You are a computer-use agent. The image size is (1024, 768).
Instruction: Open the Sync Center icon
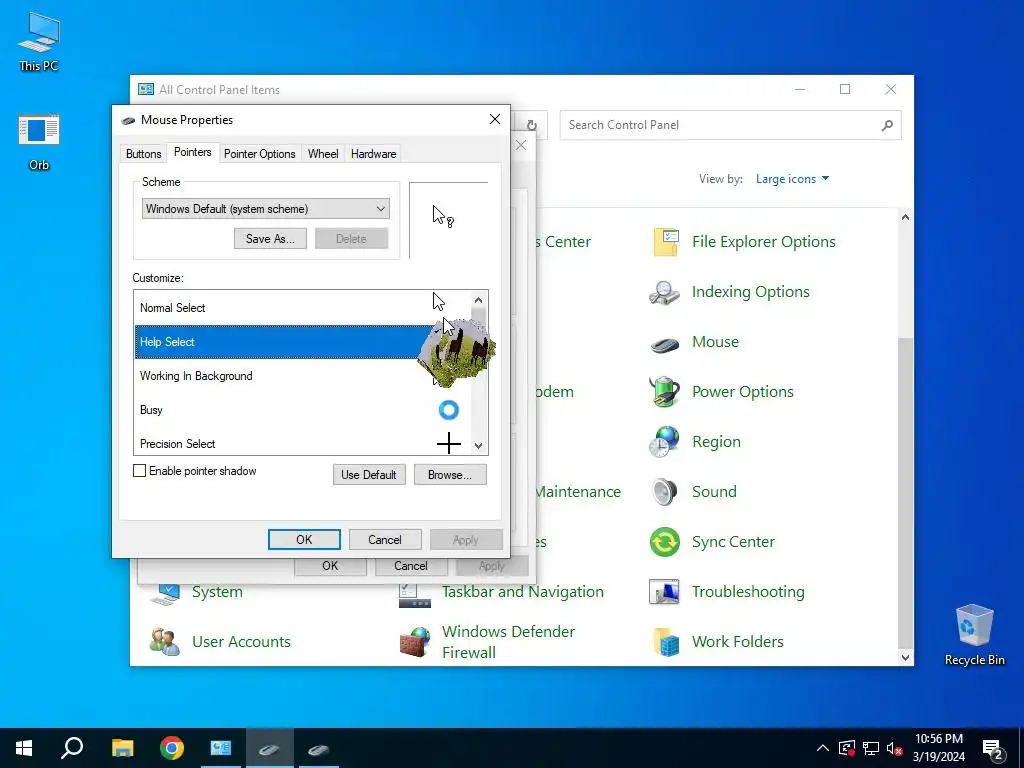point(665,542)
